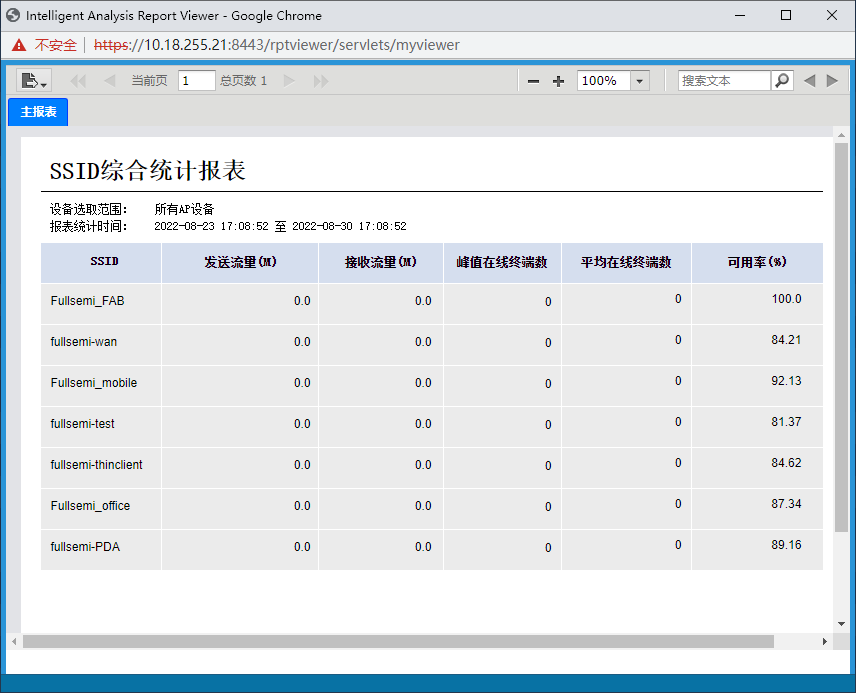Click the horizontal scrollbar thumb
The image size is (856, 693).
tap(398, 641)
